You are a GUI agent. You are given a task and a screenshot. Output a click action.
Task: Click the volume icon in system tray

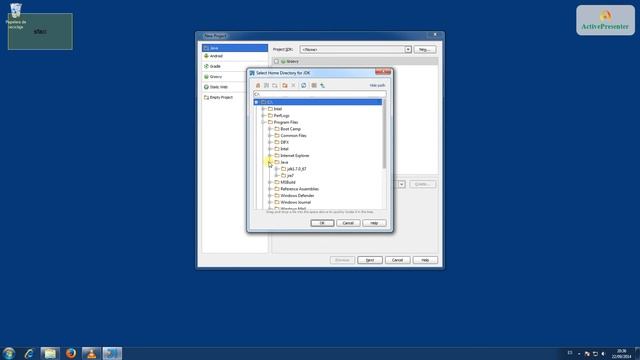[603, 353]
